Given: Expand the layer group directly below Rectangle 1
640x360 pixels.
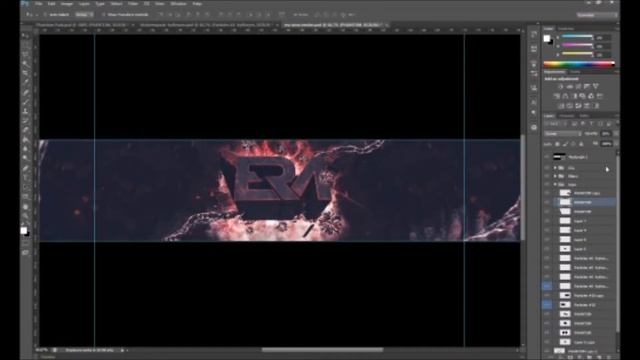Looking at the screenshot, I should tap(555, 168).
